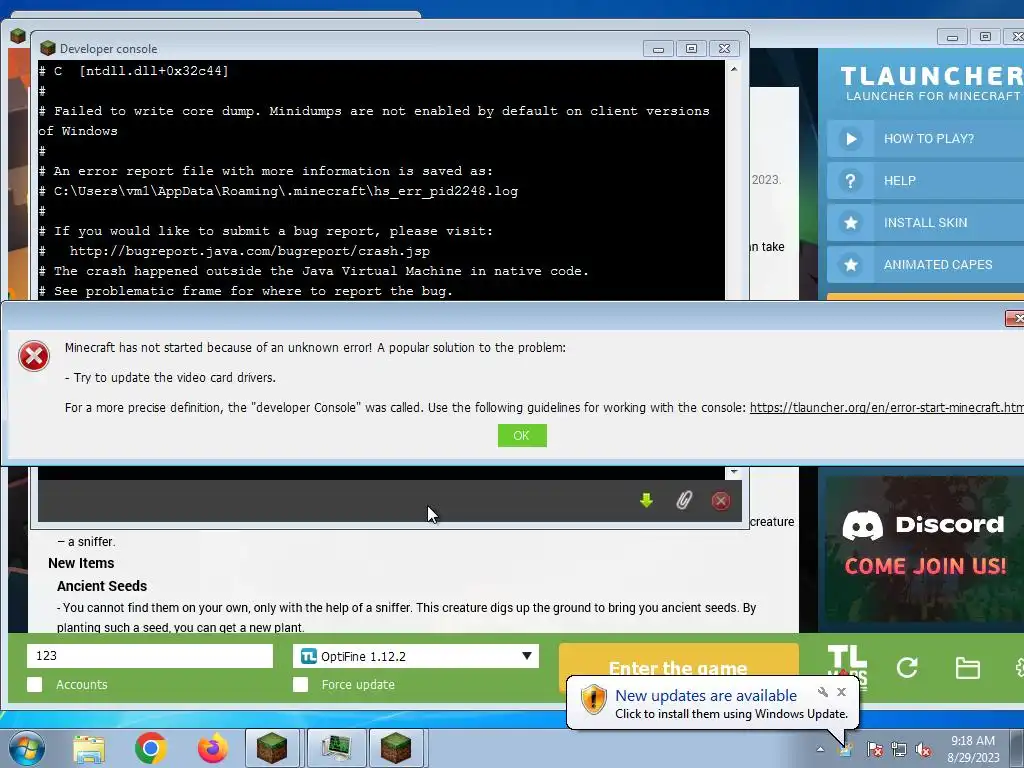Click the muted volume tray icon
Image resolution: width=1024 pixels, height=768 pixels.
pyautogui.click(x=923, y=749)
